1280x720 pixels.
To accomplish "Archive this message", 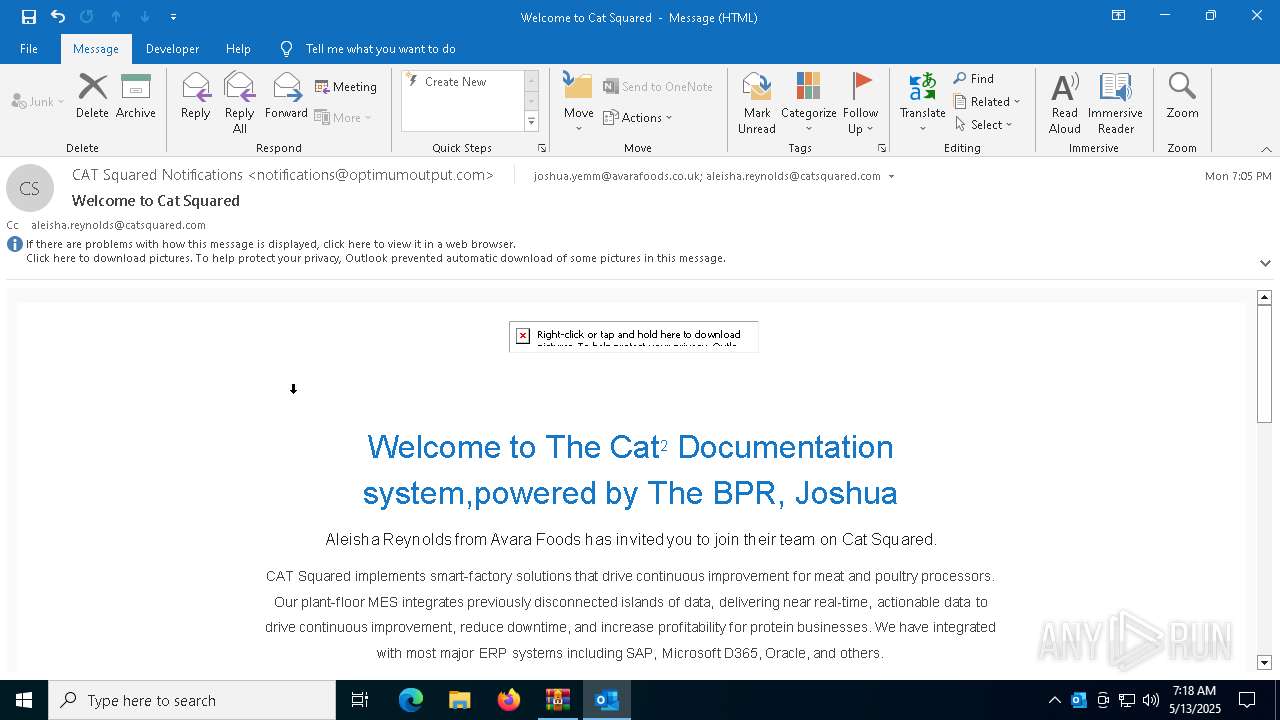I will pos(136,96).
